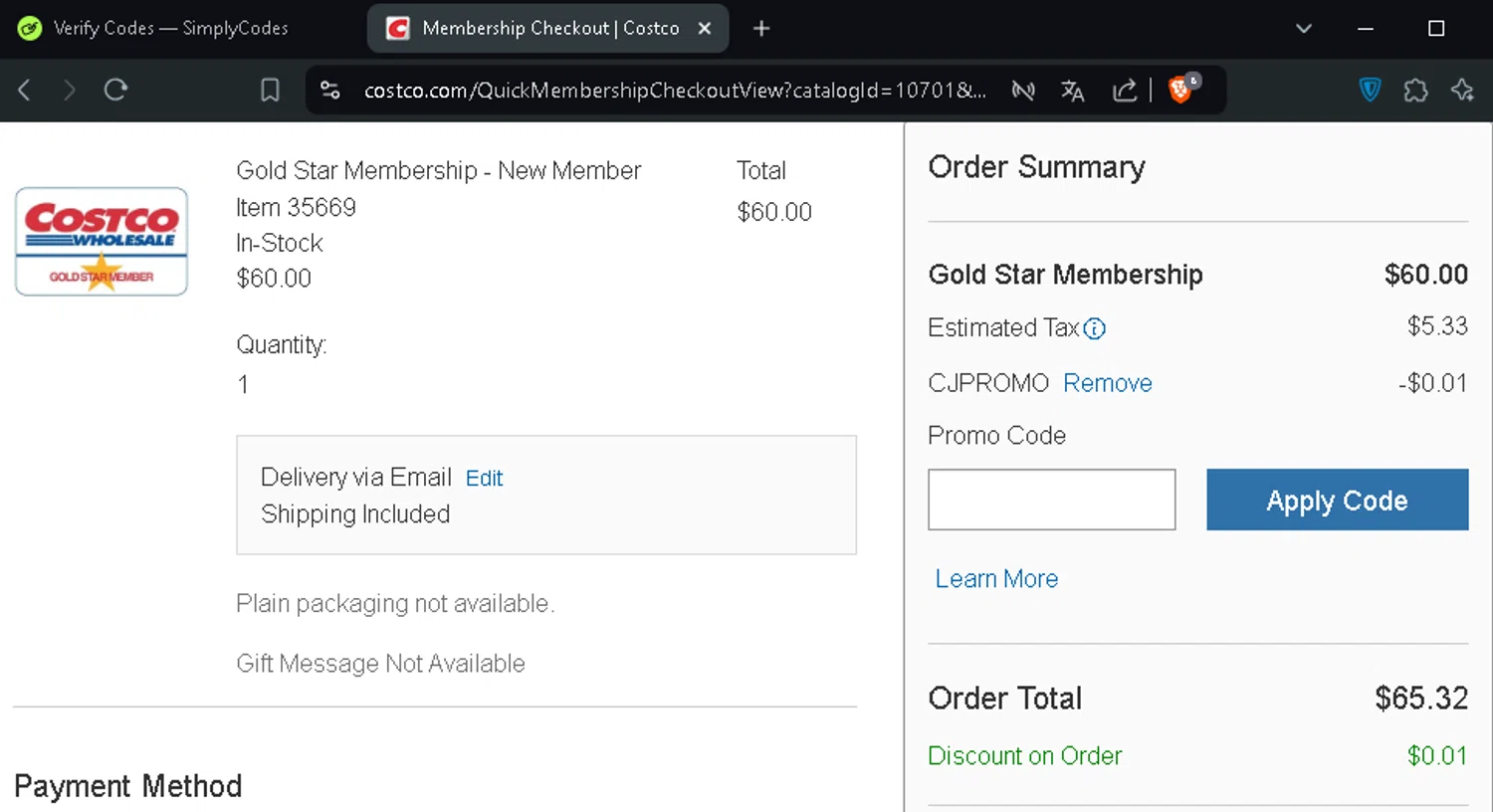Click the Gold Star Membership - New Member title
Image resolution: width=1493 pixels, height=812 pixels.
click(438, 171)
